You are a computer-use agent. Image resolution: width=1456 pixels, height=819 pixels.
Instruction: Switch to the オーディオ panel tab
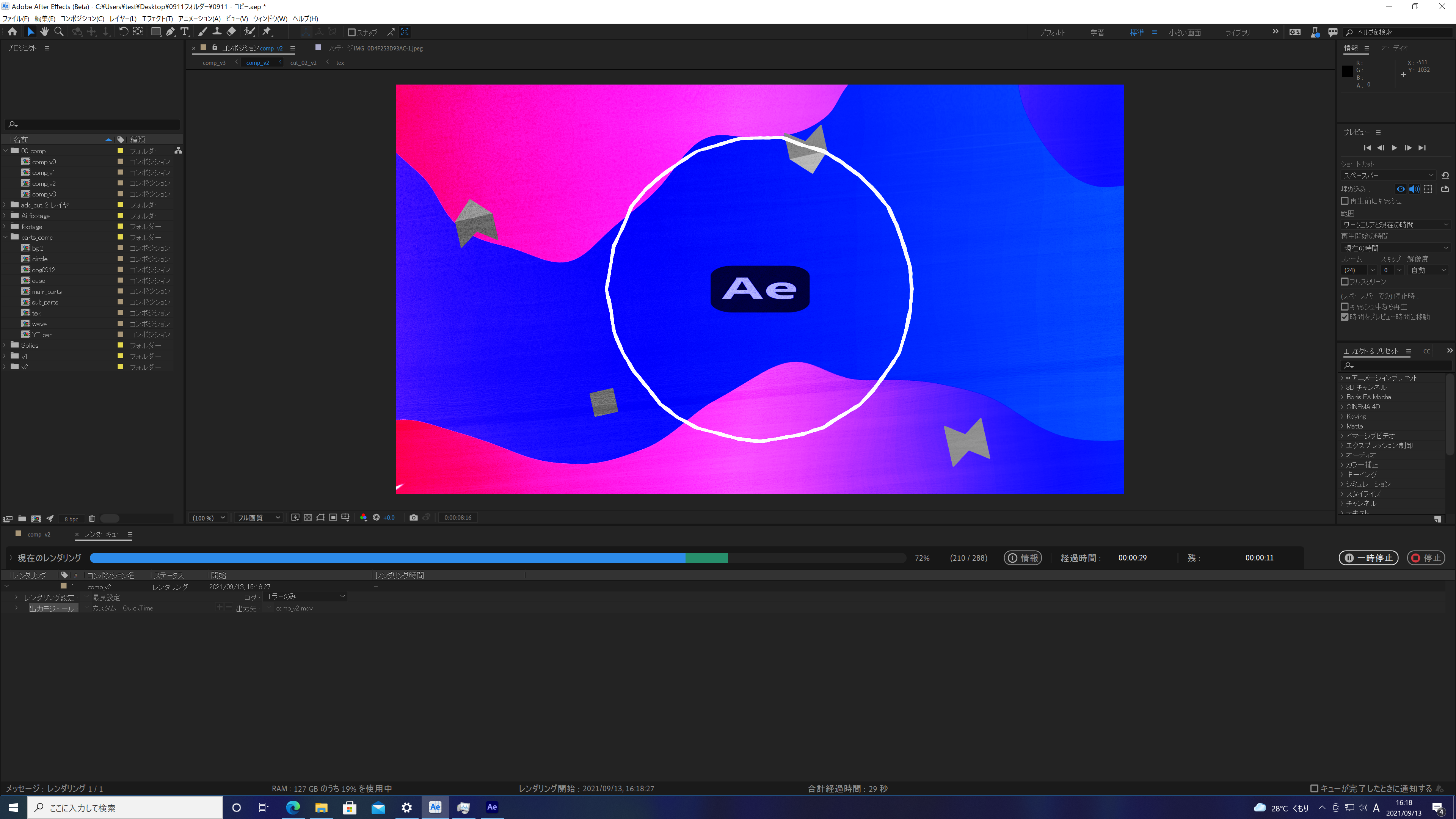(1395, 48)
